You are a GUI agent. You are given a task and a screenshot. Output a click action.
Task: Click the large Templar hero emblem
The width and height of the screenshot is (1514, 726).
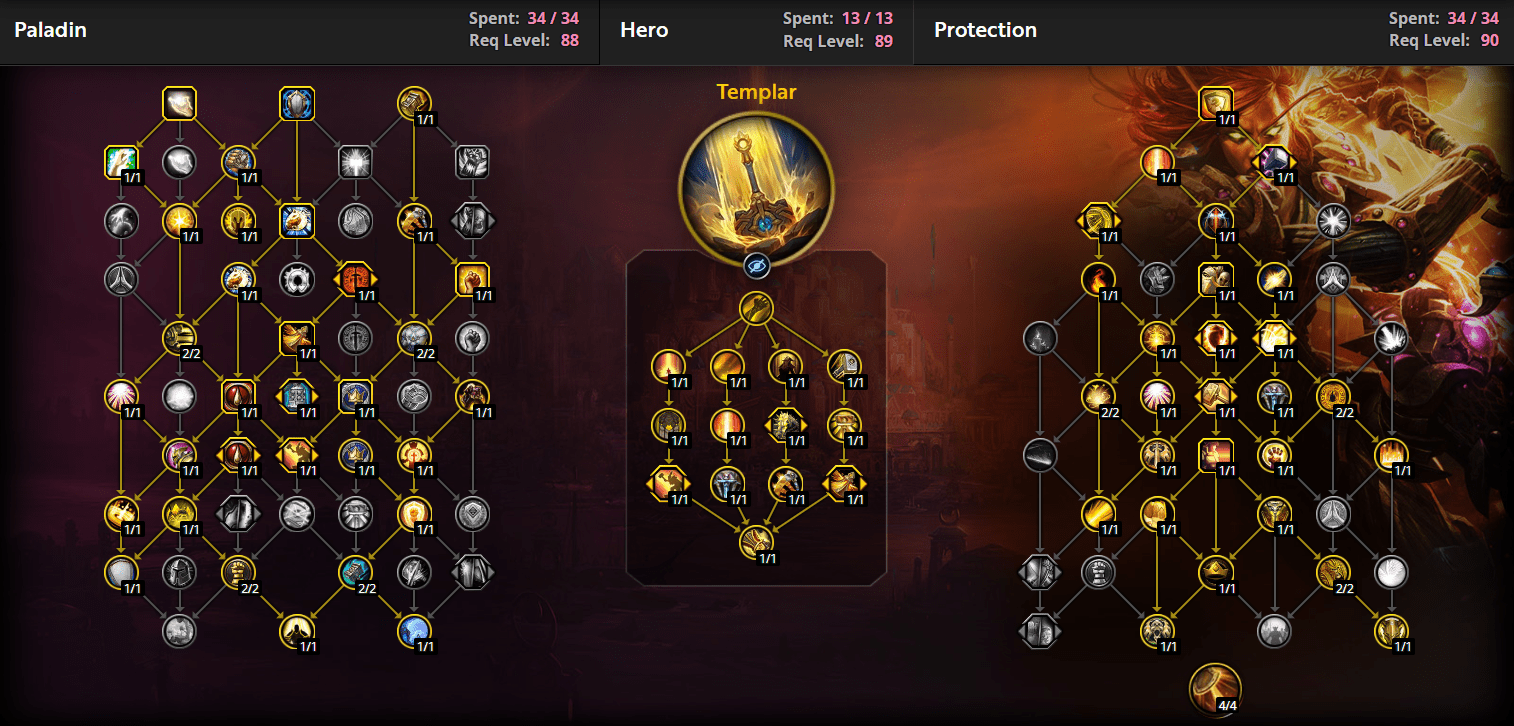click(x=756, y=188)
